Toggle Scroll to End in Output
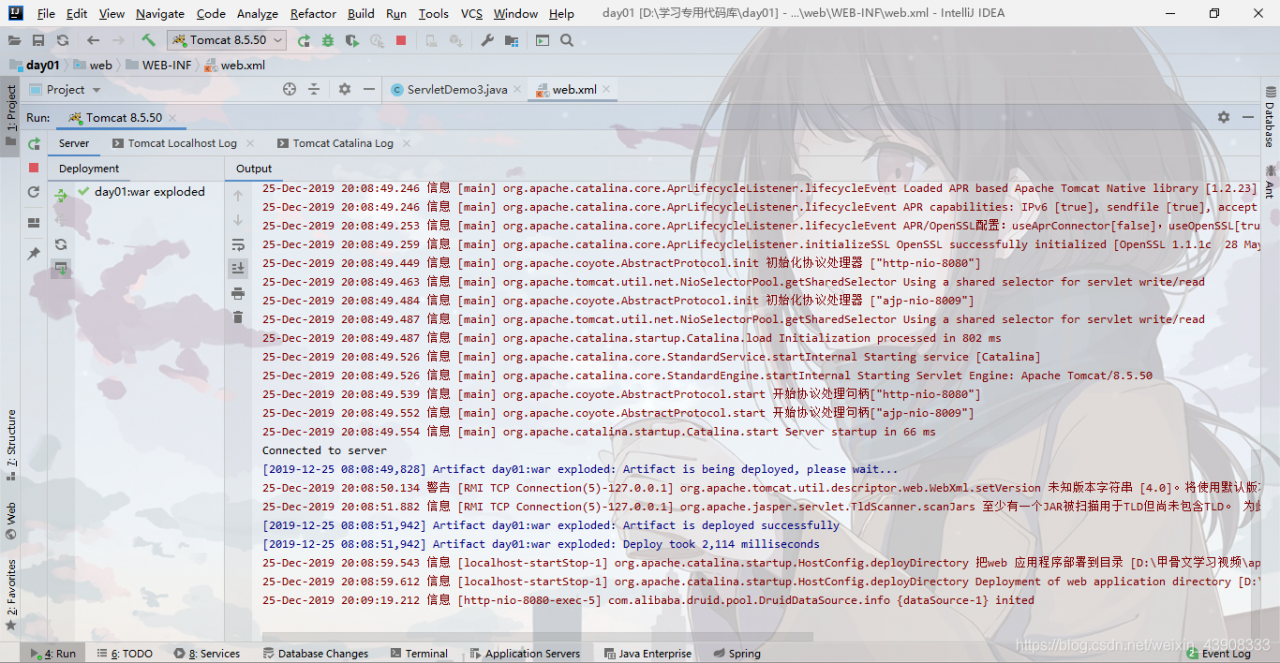1280x663 pixels. (238, 268)
